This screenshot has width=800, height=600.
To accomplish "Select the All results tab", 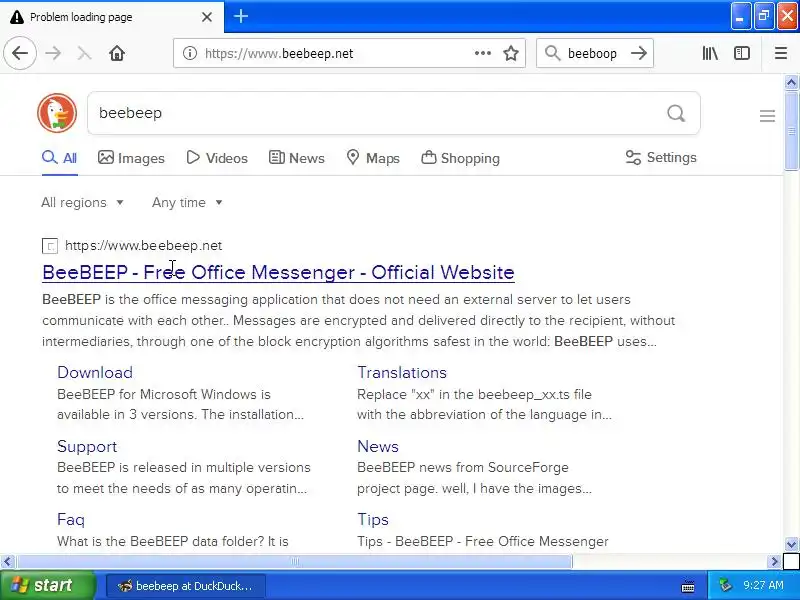I will (60, 158).
